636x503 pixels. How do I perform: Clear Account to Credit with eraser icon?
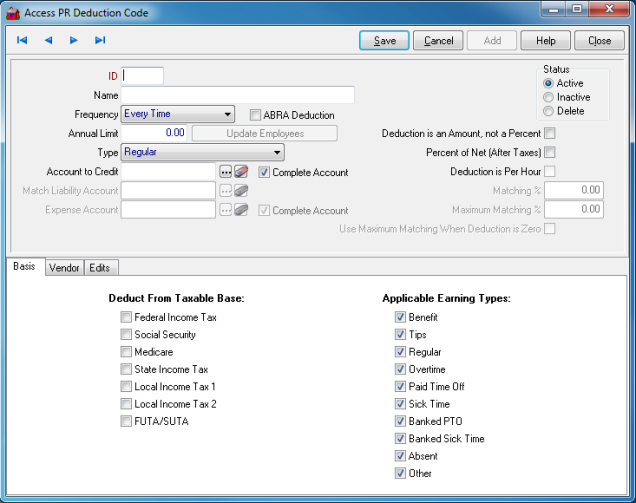[x=241, y=172]
